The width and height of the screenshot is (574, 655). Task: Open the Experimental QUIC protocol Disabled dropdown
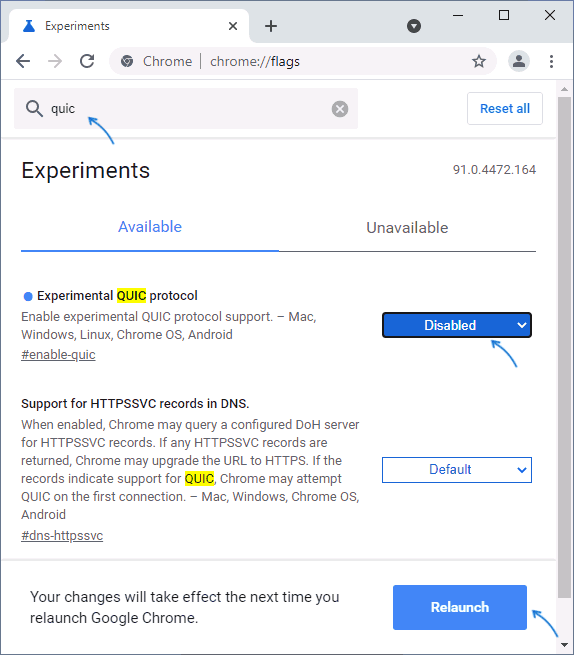[457, 325]
